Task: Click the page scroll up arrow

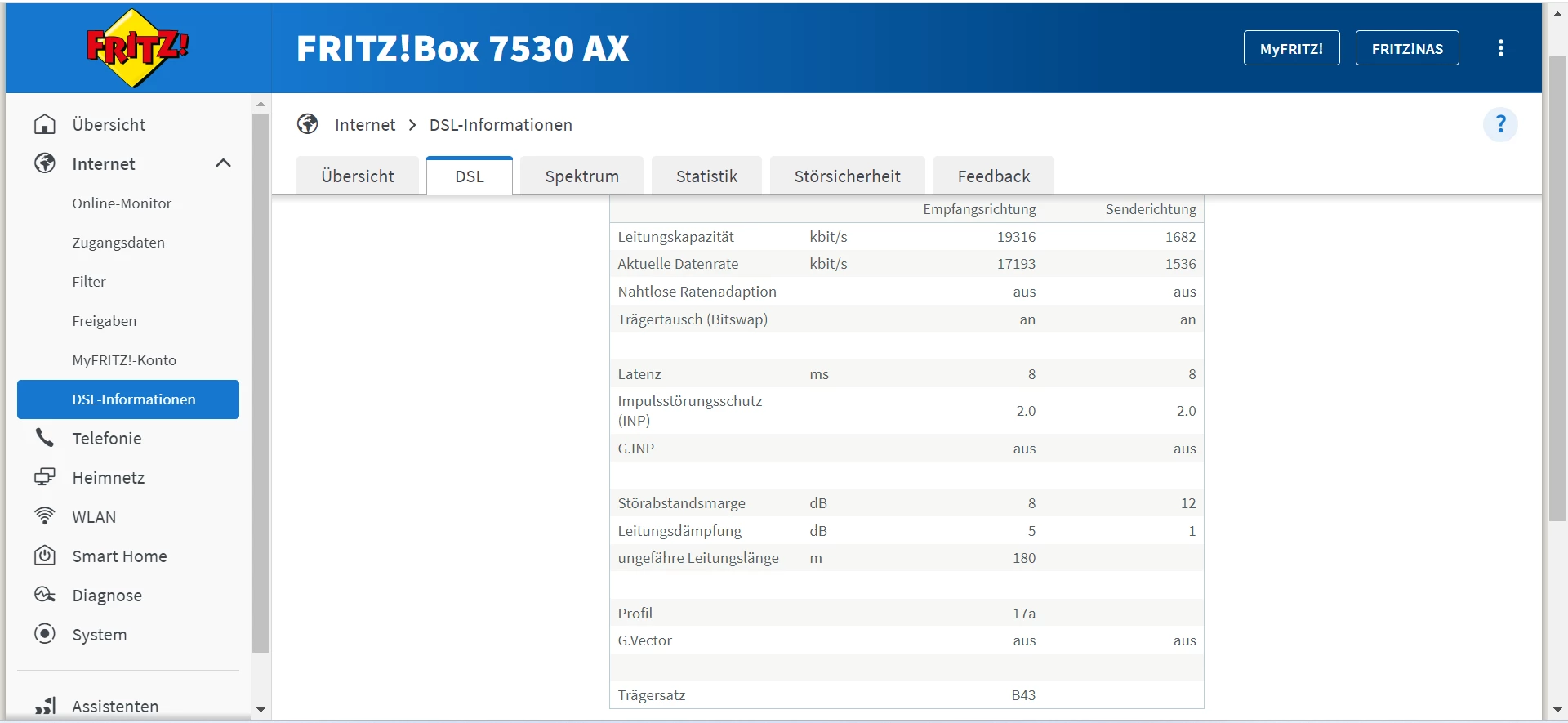Action: (1557, 13)
